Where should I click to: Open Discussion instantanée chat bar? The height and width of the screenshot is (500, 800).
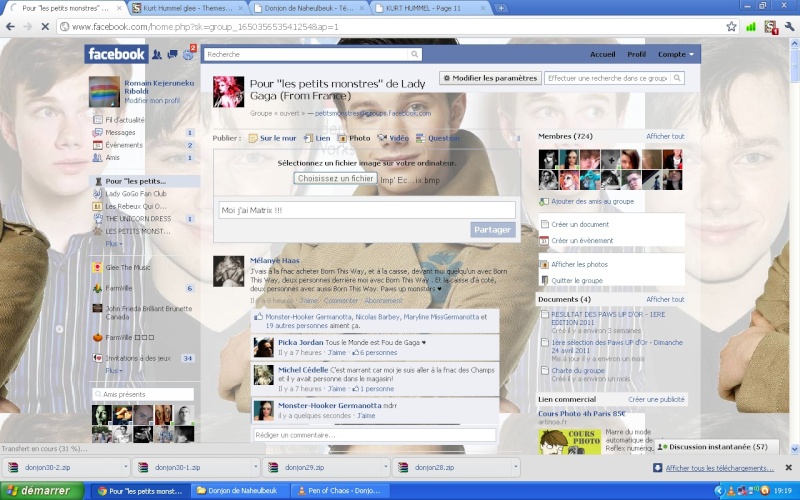[717, 446]
